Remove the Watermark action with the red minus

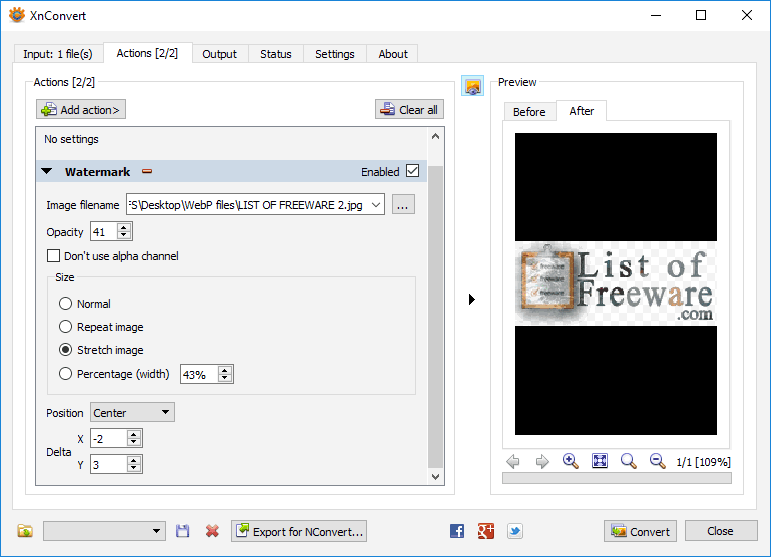(x=147, y=172)
